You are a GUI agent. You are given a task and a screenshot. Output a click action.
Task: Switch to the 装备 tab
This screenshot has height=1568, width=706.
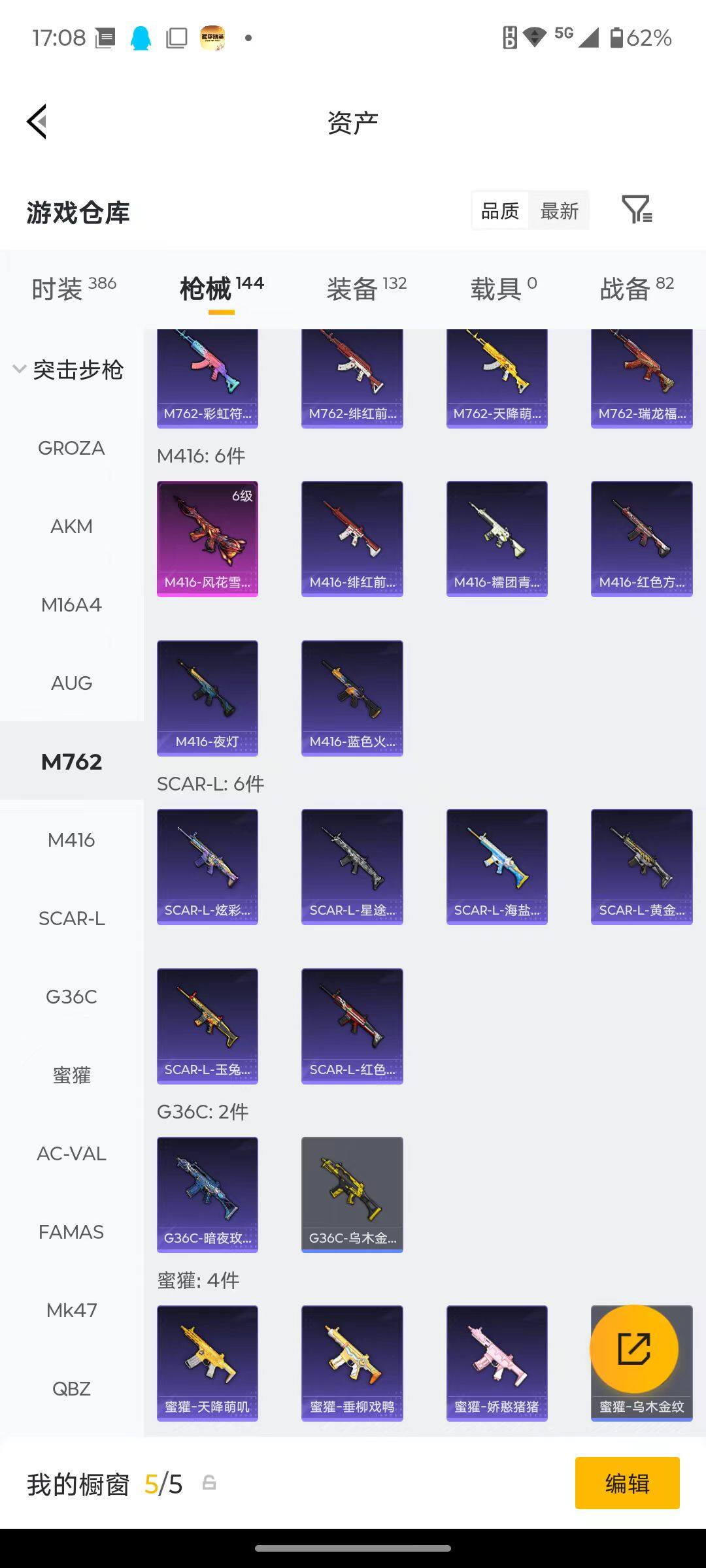(x=367, y=288)
